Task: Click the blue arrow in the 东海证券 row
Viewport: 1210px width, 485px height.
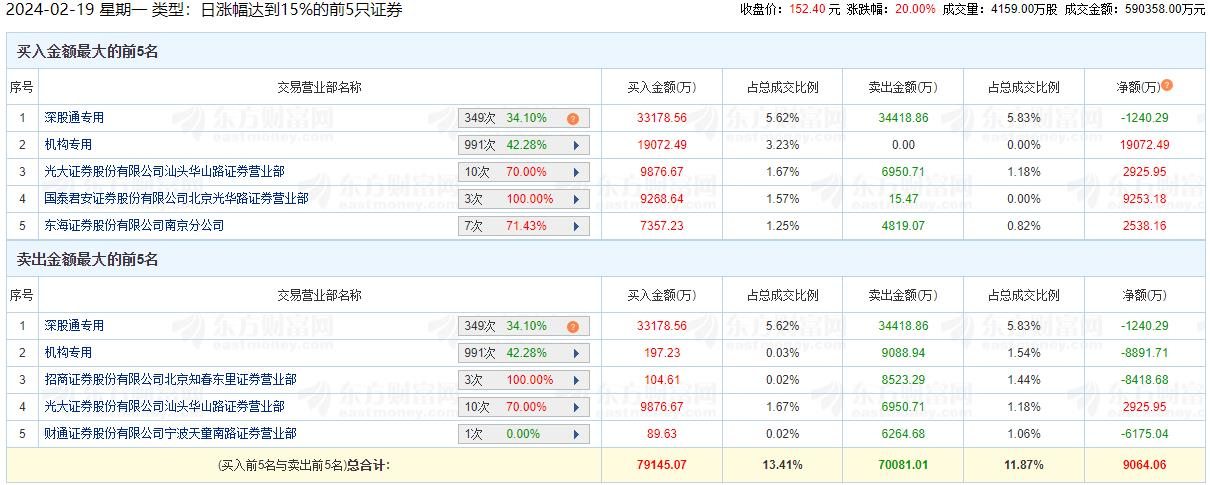Action: tap(576, 226)
